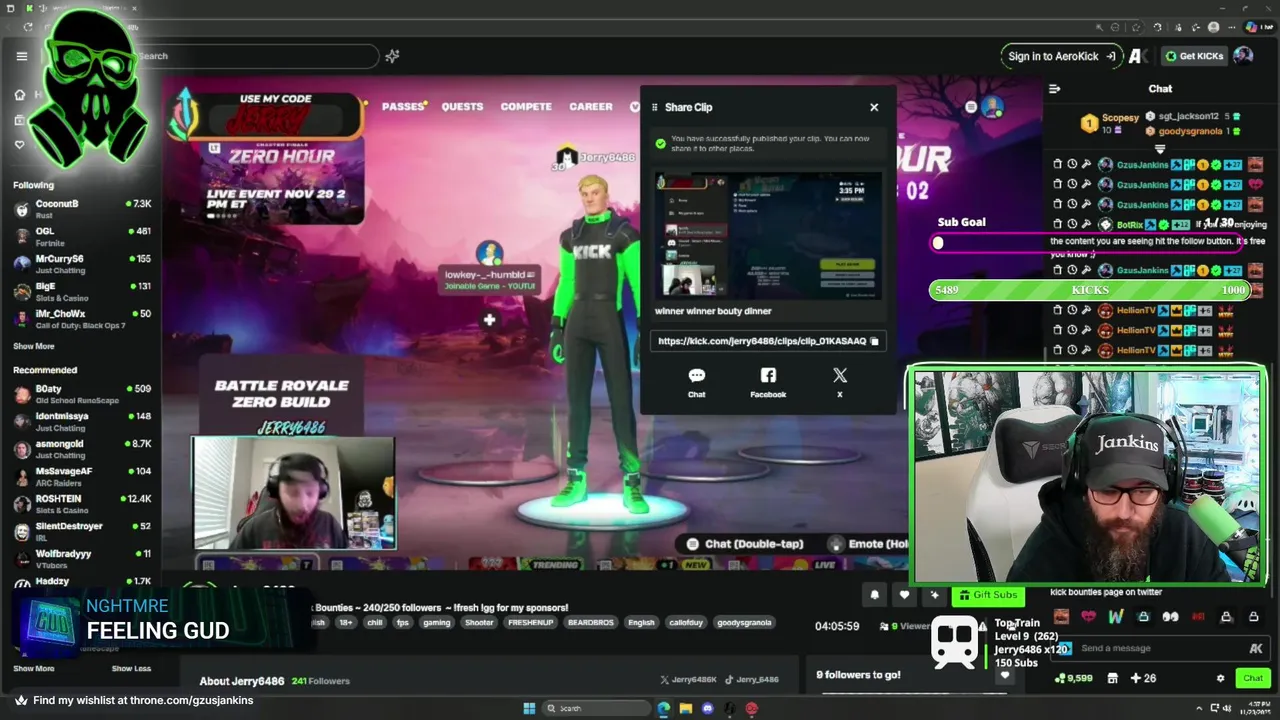Click the sparkle icon beside the search bar
Image resolution: width=1280 pixels, height=720 pixels.
tap(392, 56)
